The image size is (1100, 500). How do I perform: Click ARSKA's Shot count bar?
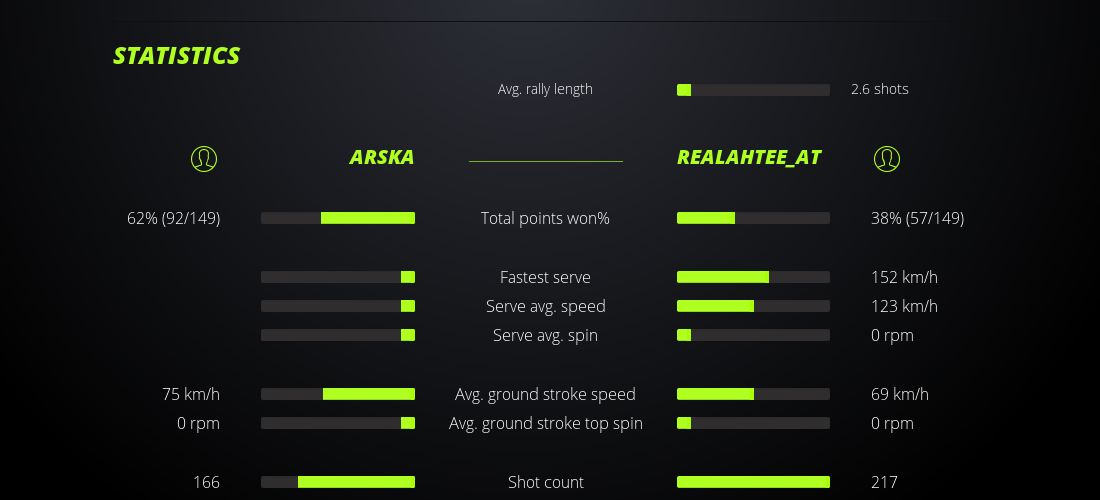tap(338, 482)
